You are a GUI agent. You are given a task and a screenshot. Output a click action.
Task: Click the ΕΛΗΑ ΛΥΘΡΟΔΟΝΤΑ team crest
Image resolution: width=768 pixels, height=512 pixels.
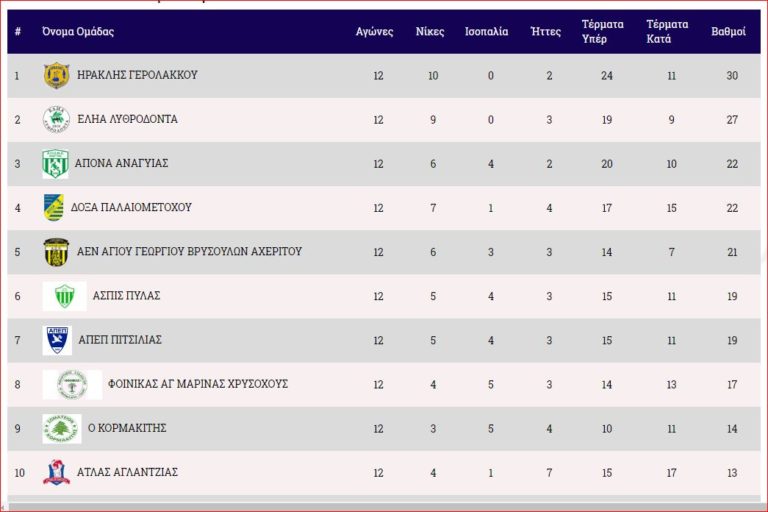pos(56,119)
